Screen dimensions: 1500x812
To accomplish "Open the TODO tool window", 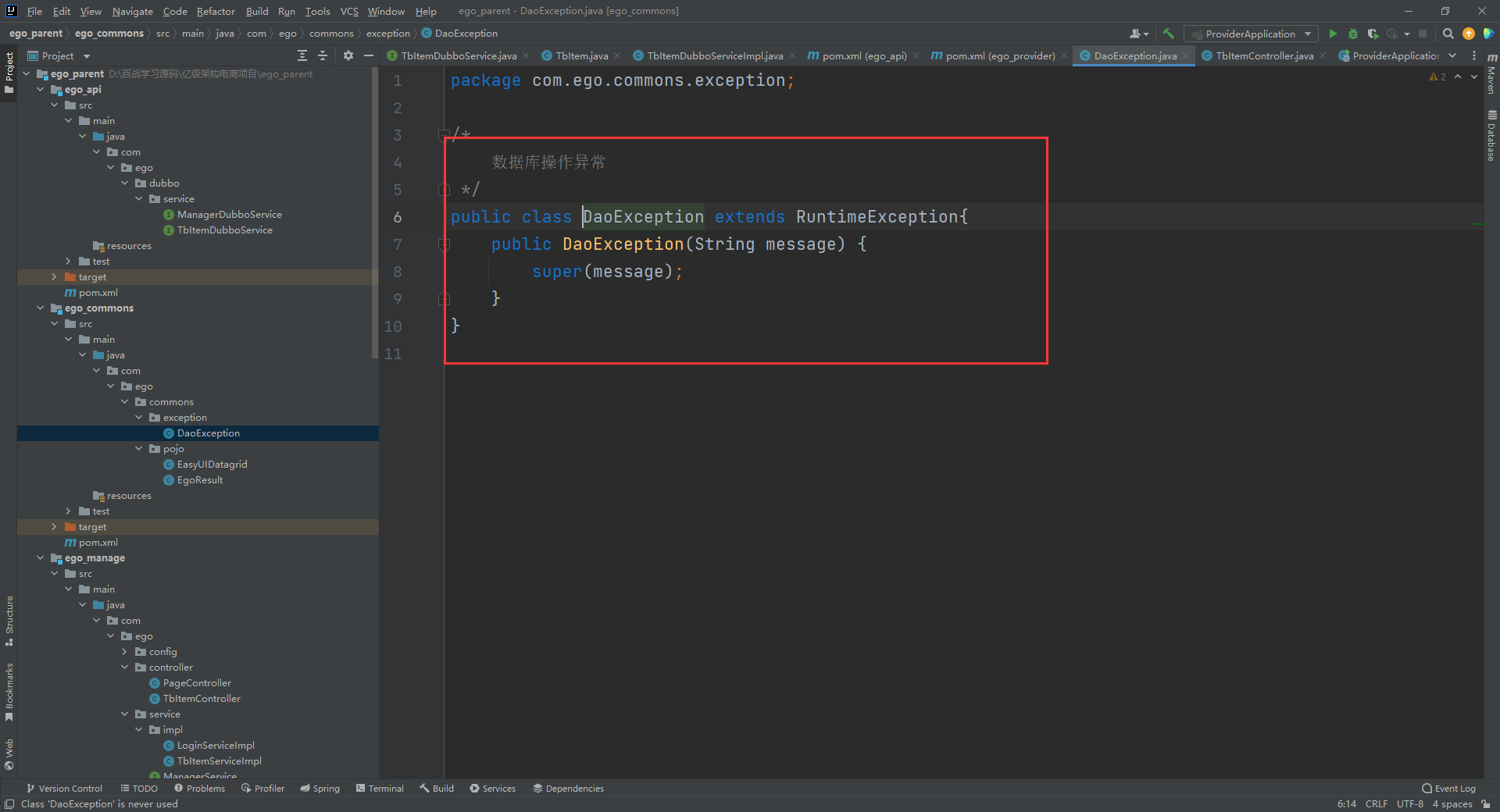I will (x=139, y=789).
